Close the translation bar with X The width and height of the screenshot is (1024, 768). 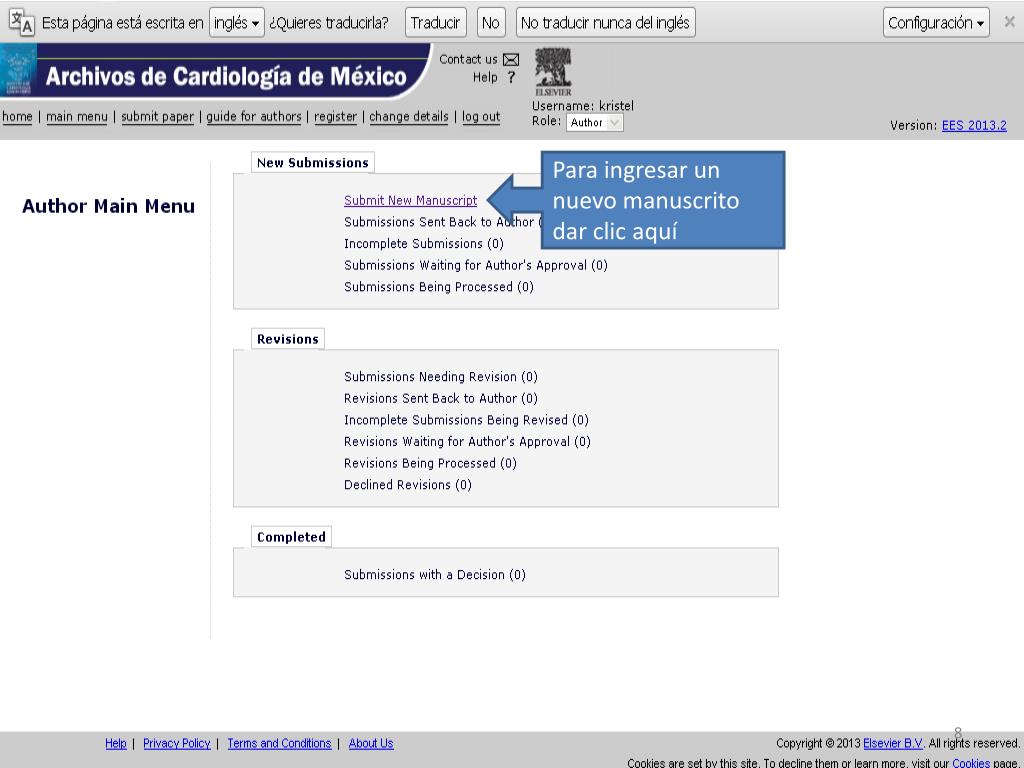(1009, 22)
